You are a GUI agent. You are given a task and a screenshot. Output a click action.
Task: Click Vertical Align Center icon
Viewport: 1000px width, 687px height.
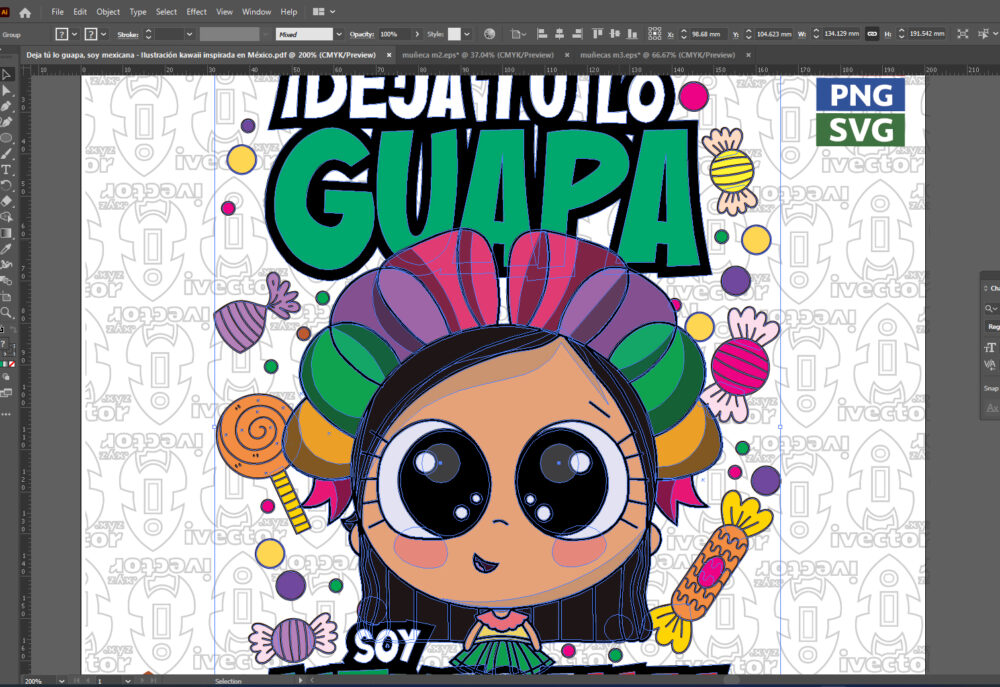[615, 34]
